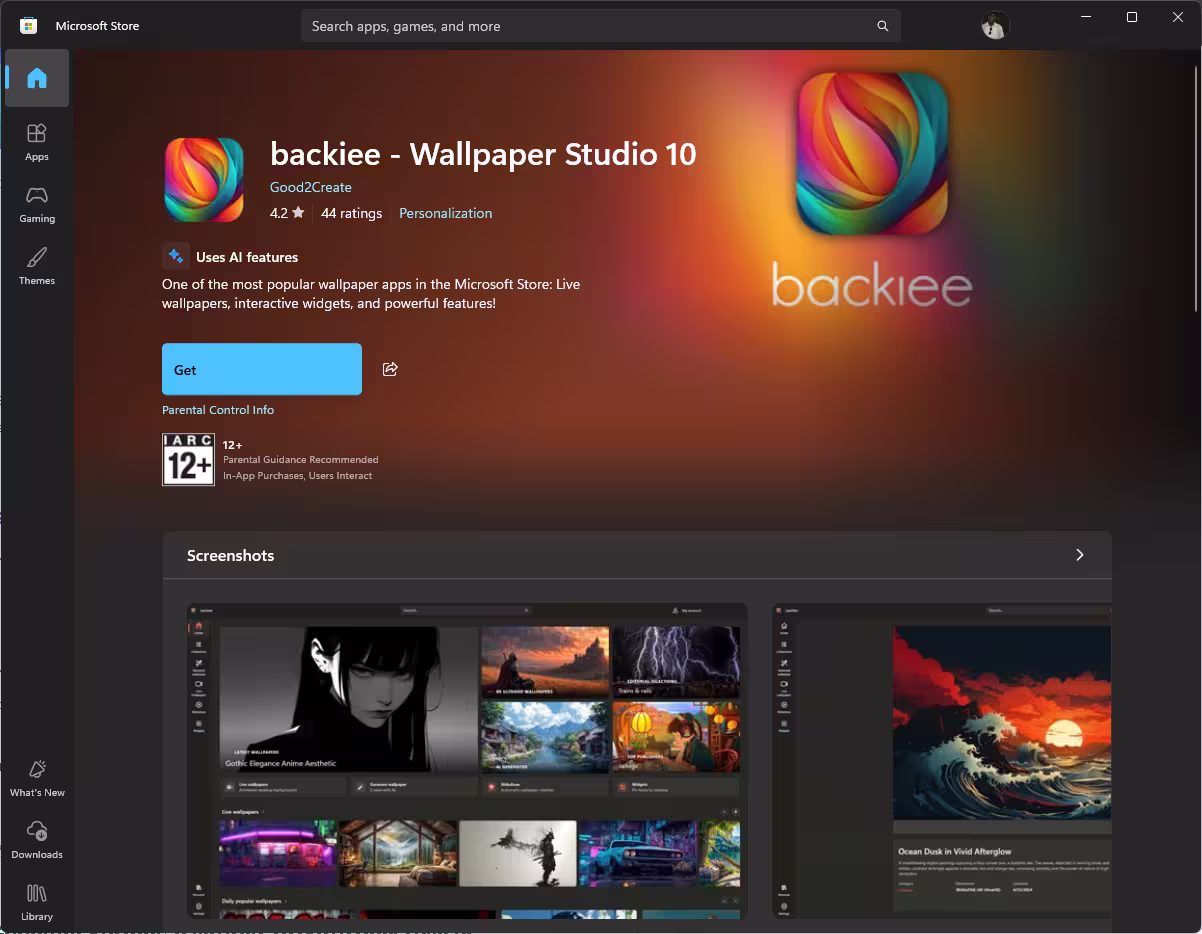Image resolution: width=1202 pixels, height=934 pixels.
Task: Open the Downloads section
Action: 37,840
